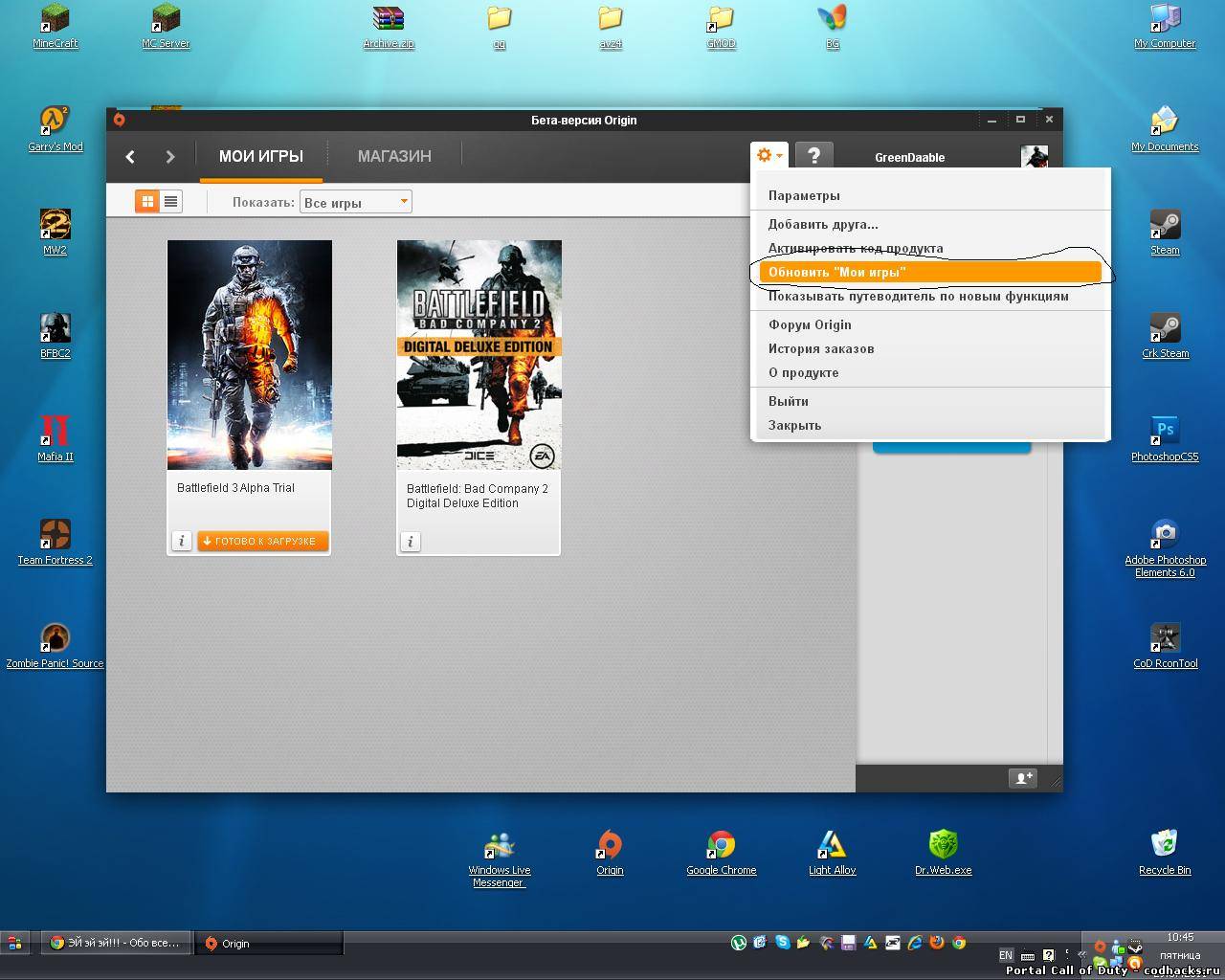The image size is (1225, 980).
Task: Select the MC Server desktop icon
Action: pos(167,27)
